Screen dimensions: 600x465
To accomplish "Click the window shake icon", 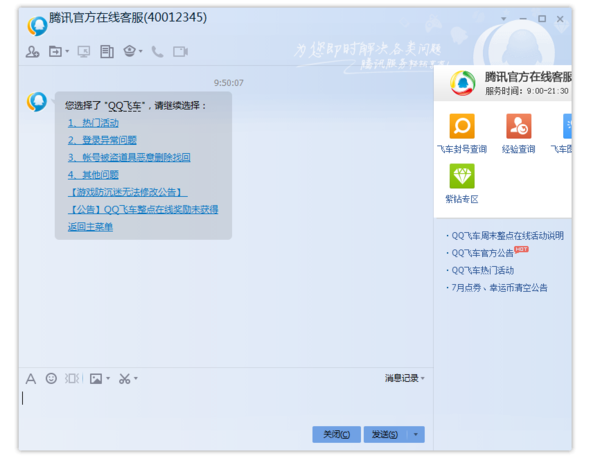I will pyautogui.click(x=73, y=379).
